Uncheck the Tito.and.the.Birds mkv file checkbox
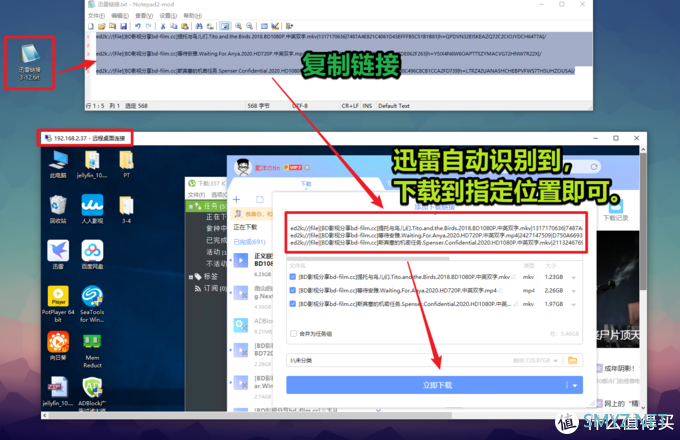 293,277
